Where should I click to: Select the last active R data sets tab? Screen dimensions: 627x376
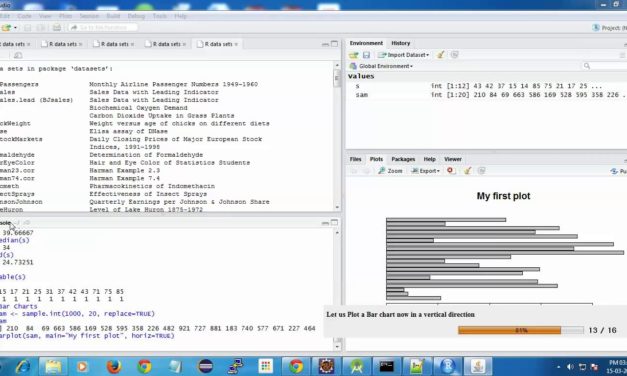click(217, 44)
